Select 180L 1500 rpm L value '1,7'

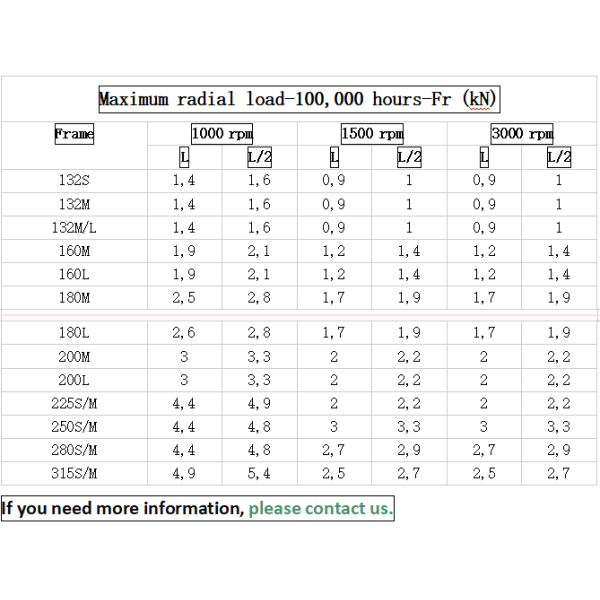[334, 333]
